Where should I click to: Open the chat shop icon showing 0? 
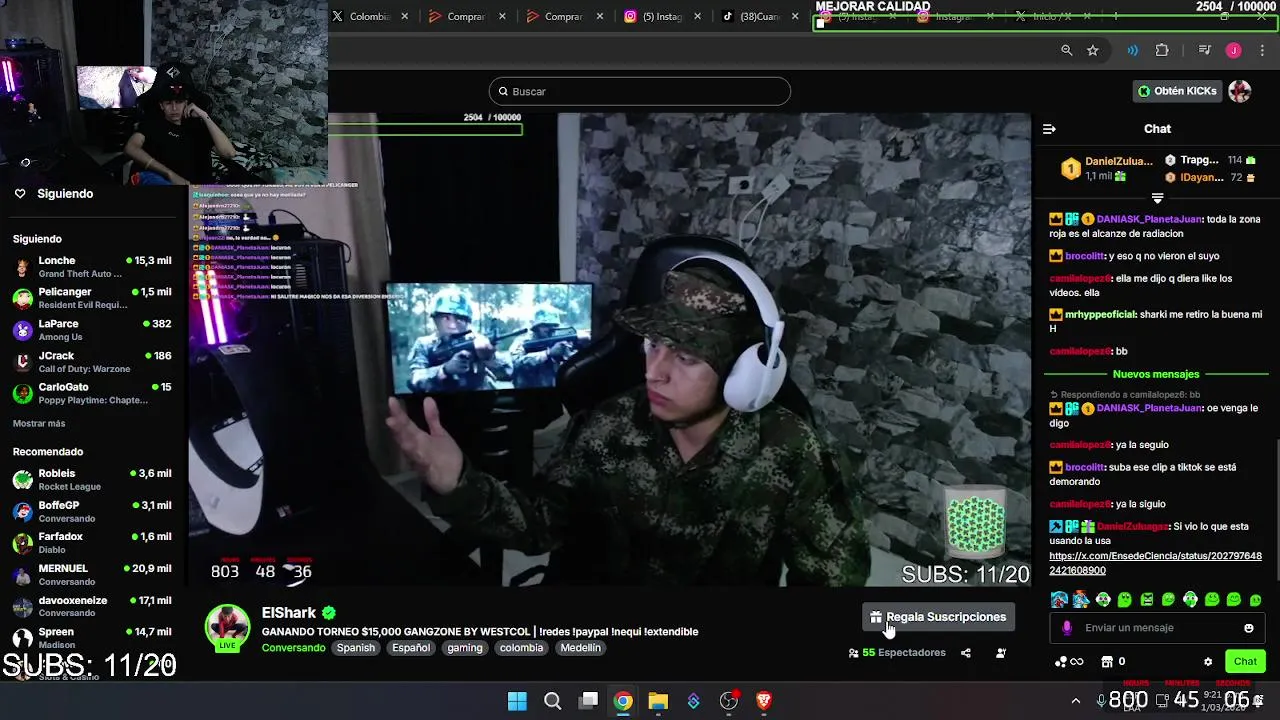coord(1113,661)
